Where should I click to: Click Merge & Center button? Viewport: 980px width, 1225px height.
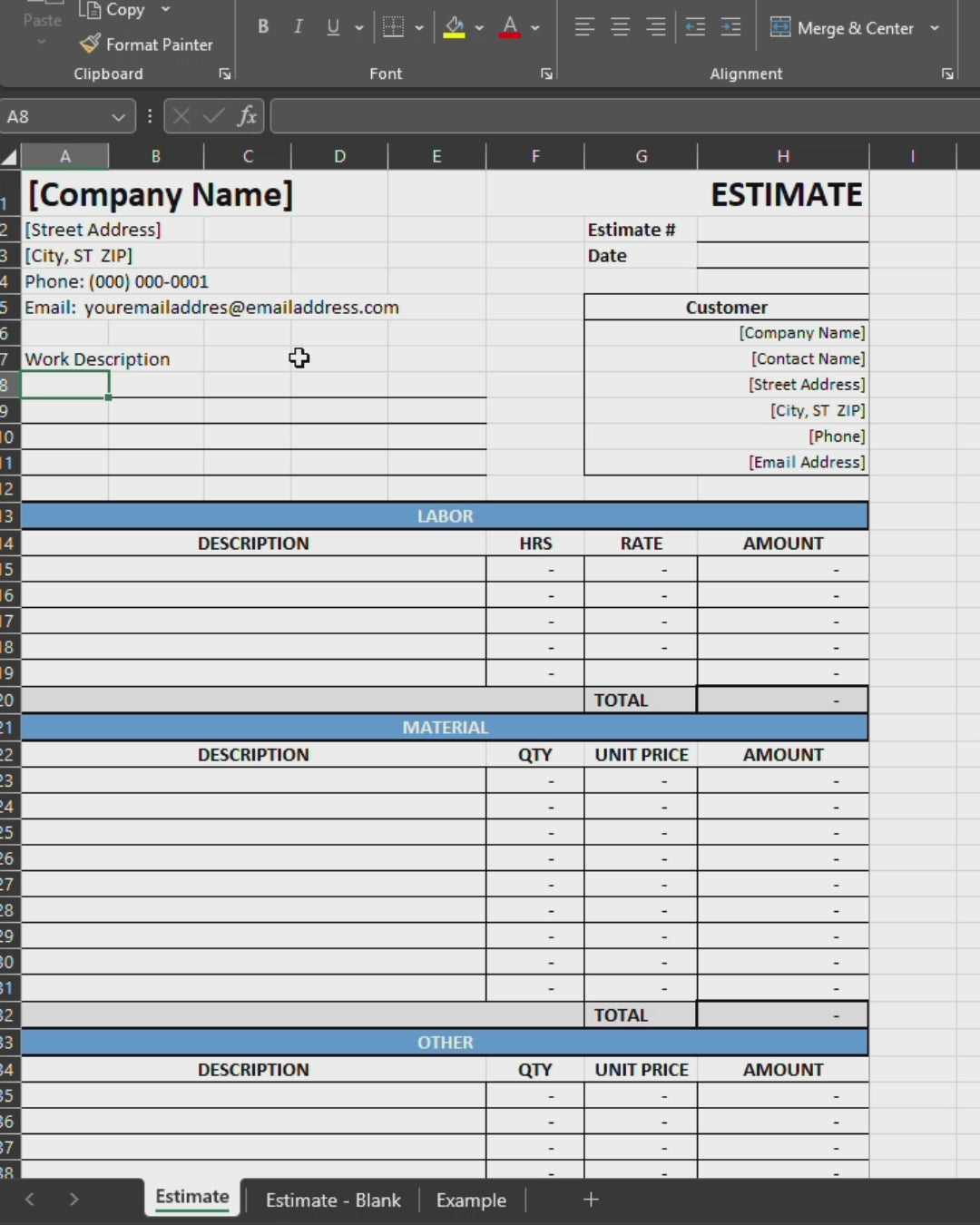coord(843,28)
